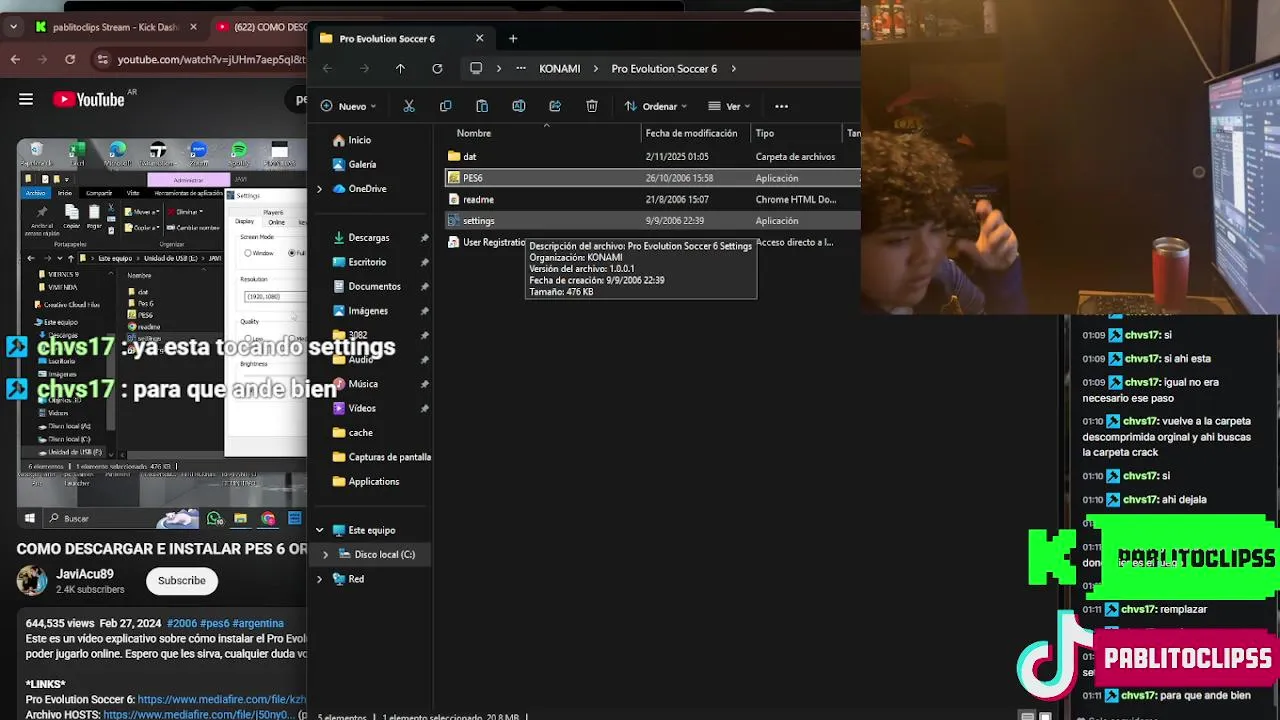Image resolution: width=1280 pixels, height=720 pixels.
Task: Open the JaviAcu89 channel avatar
Action: click(32, 581)
